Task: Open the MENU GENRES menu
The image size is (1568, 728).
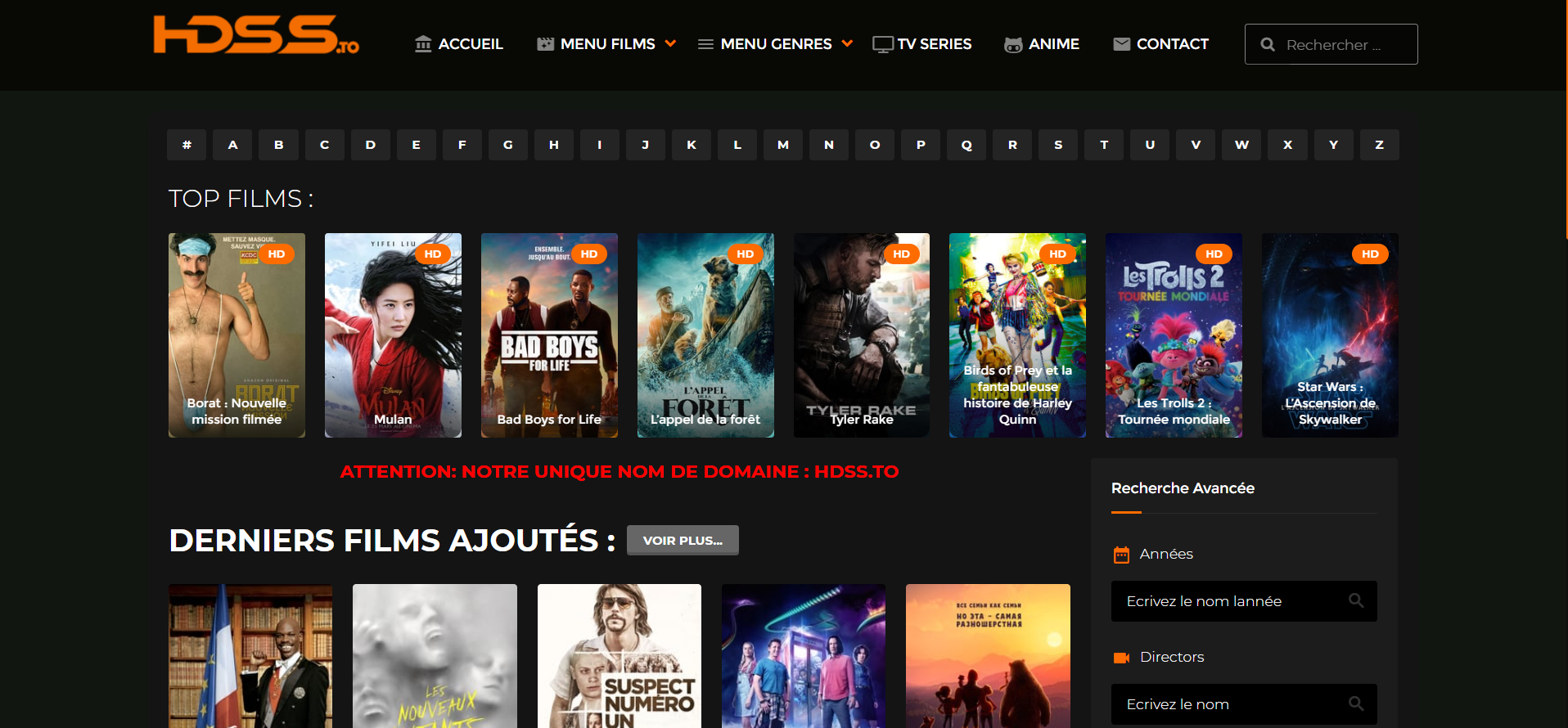Action: click(x=775, y=44)
